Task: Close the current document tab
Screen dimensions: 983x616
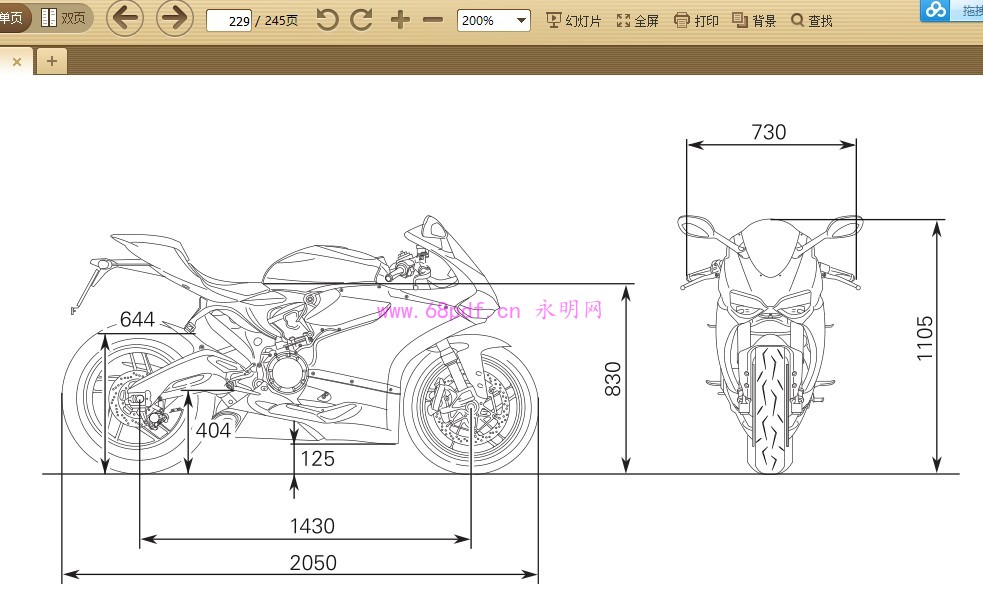Action: click(17, 61)
